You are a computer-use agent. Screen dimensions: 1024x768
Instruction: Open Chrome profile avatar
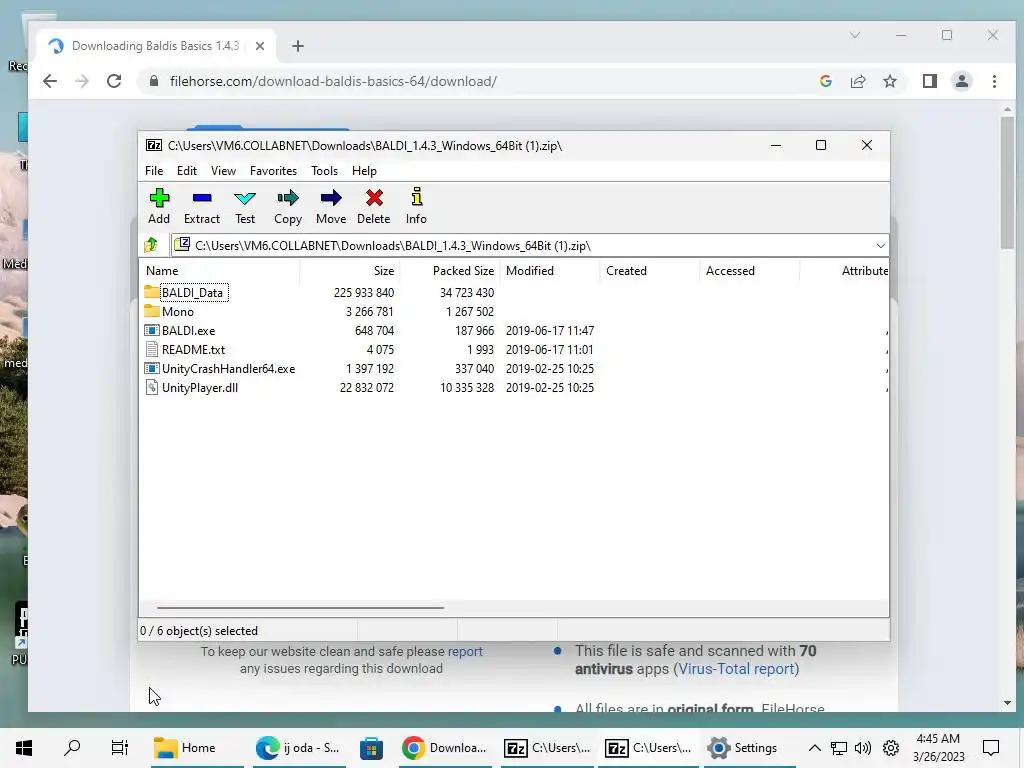pos(961,81)
